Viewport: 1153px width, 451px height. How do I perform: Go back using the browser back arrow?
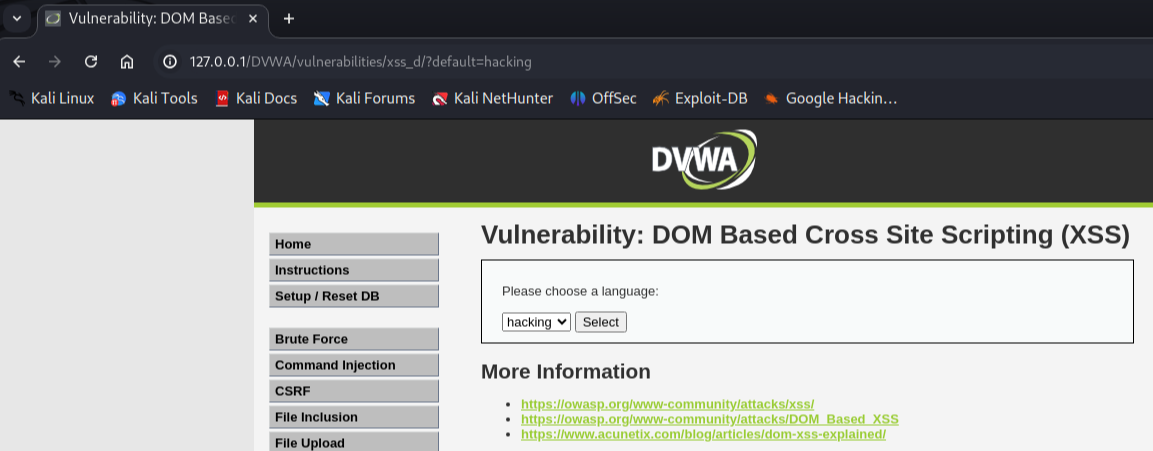click(x=19, y=62)
